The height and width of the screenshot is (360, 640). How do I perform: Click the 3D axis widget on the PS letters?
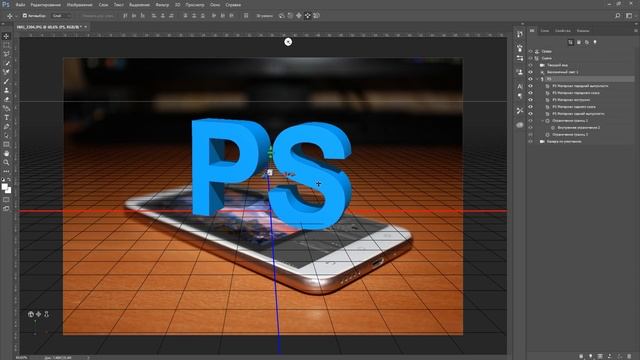click(x=269, y=173)
